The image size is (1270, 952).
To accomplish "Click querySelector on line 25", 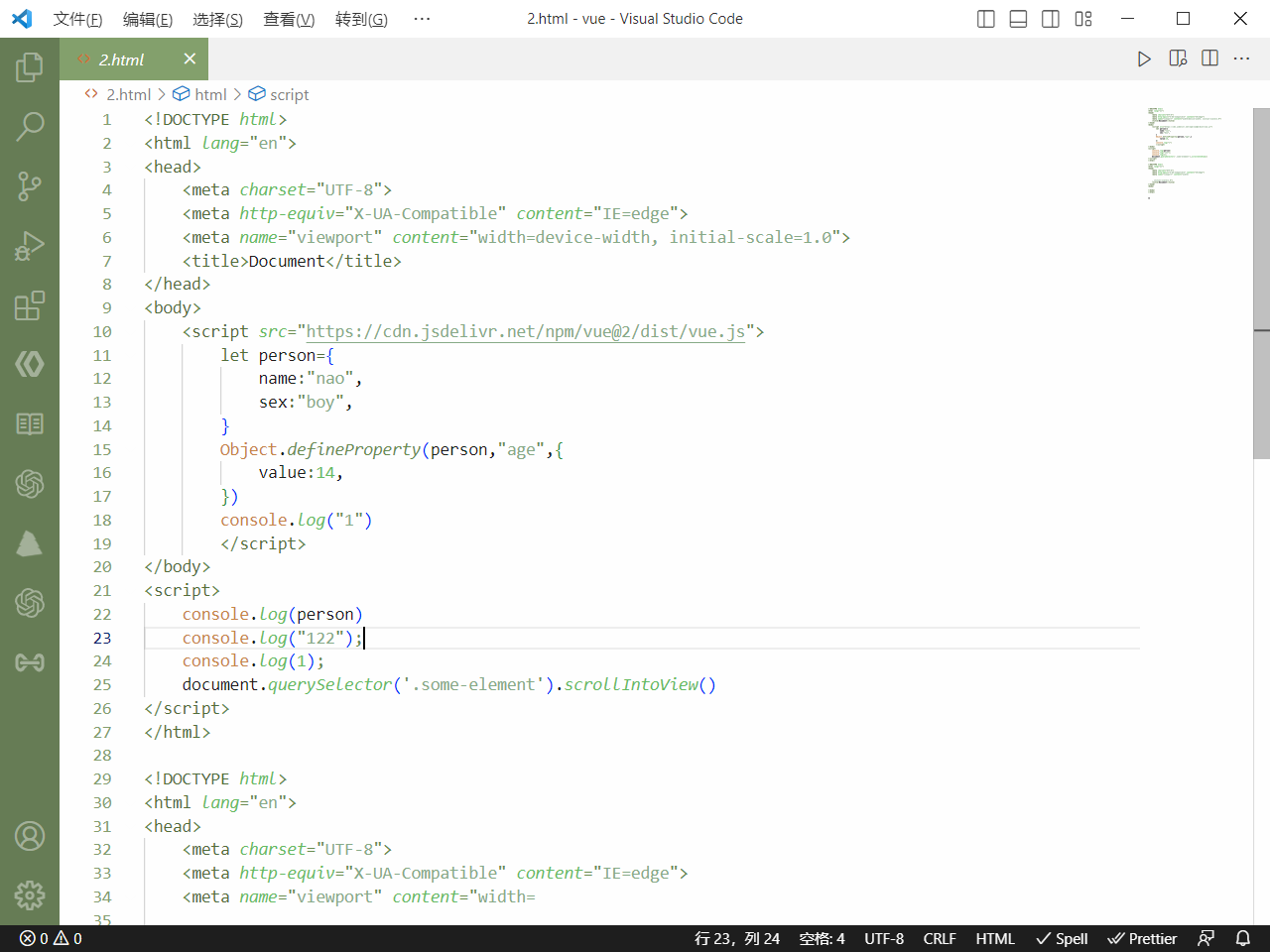I will 330,684.
